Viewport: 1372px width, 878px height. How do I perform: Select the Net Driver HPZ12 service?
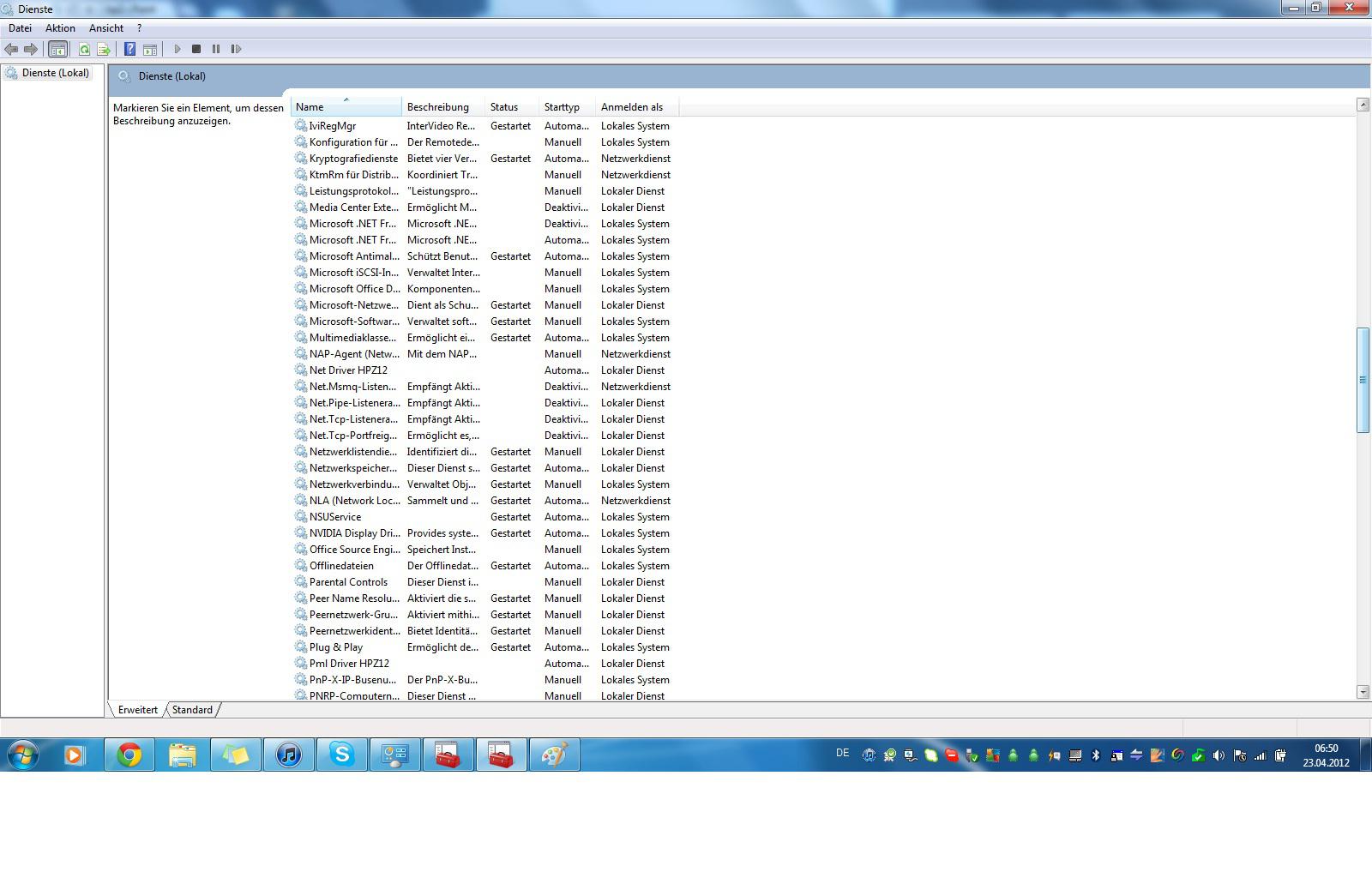[x=484, y=370]
